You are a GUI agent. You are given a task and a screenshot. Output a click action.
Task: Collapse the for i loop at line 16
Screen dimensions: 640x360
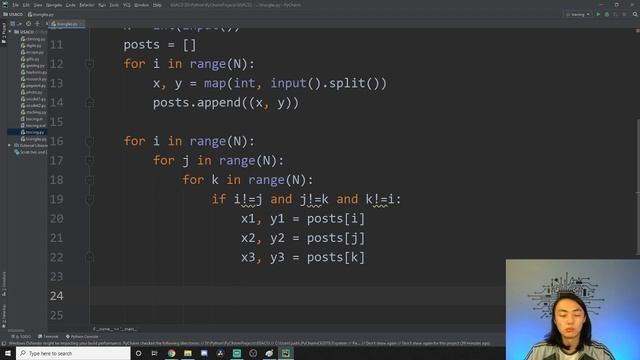pos(90,141)
